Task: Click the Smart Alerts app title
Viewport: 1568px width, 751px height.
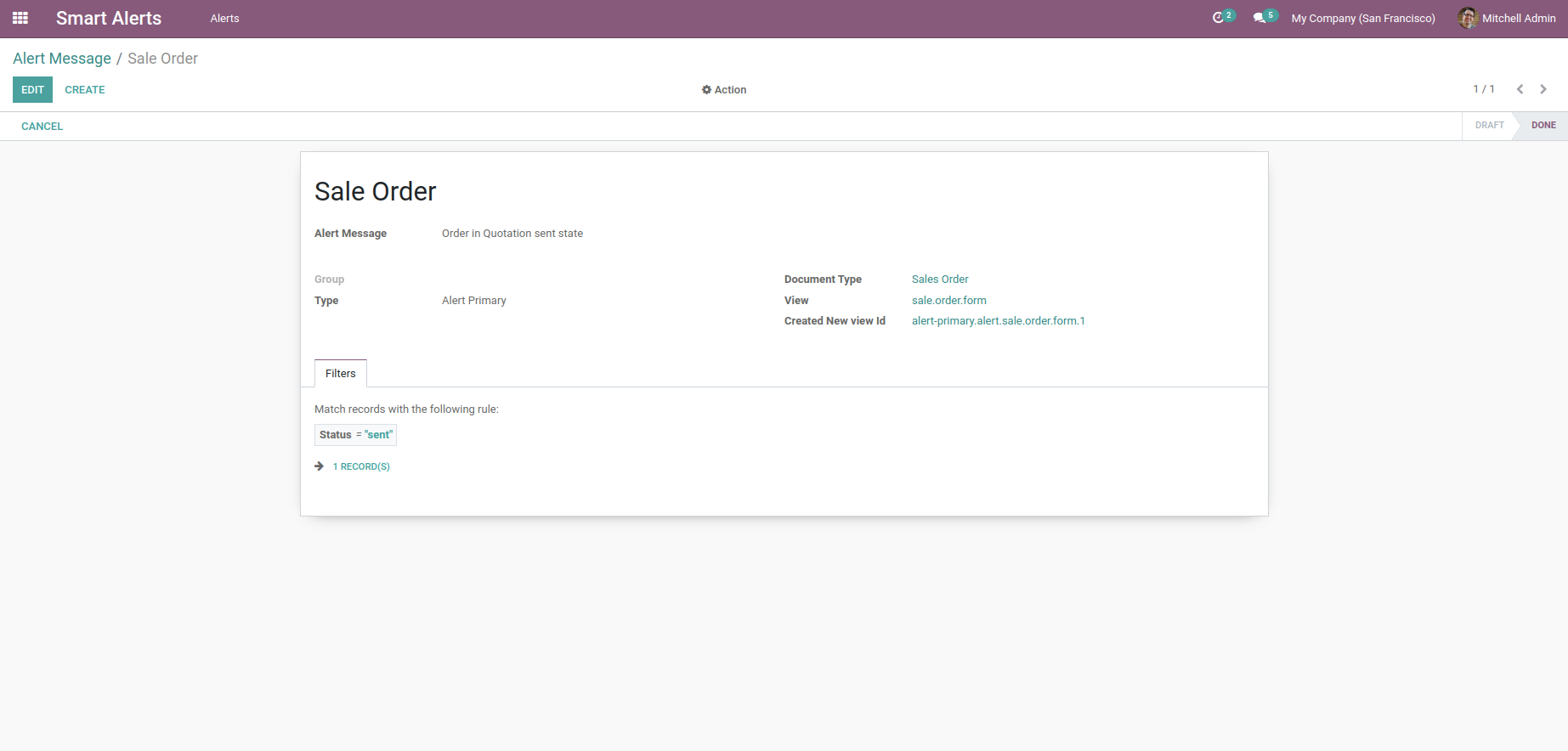Action: (x=109, y=19)
